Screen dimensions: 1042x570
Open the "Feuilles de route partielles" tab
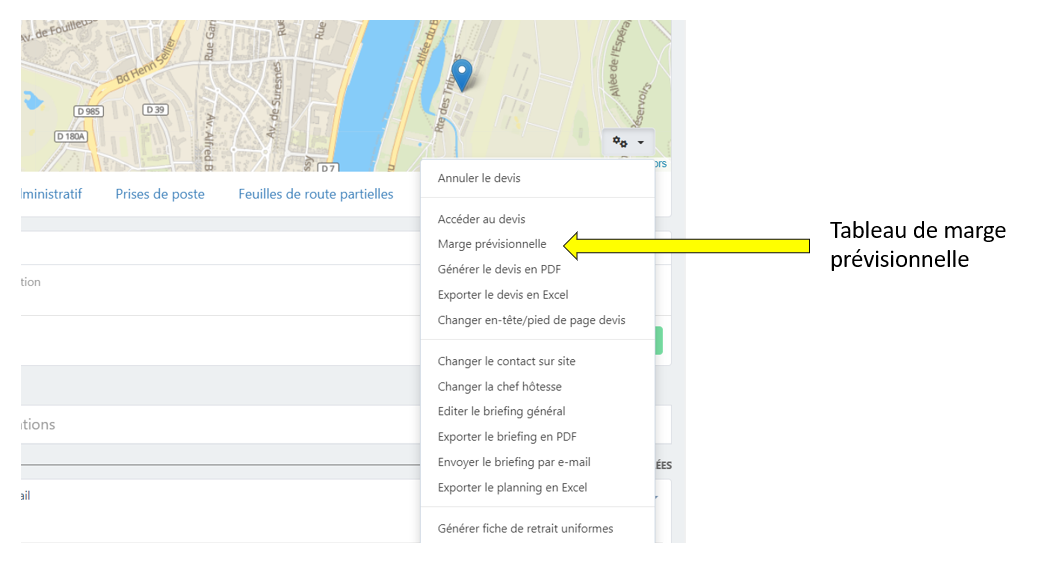316,194
